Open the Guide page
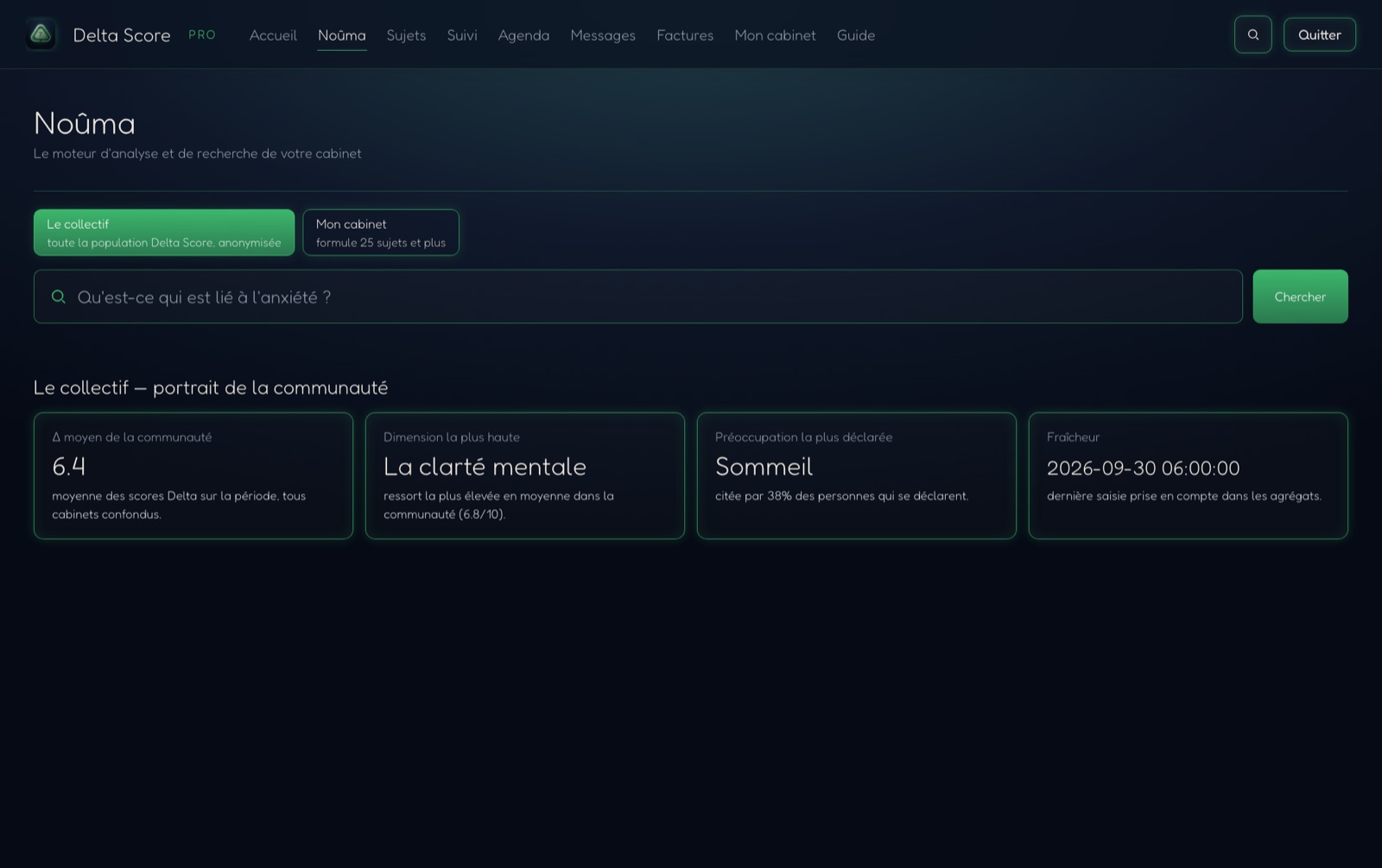The image size is (1382, 868). pyautogui.click(x=856, y=35)
